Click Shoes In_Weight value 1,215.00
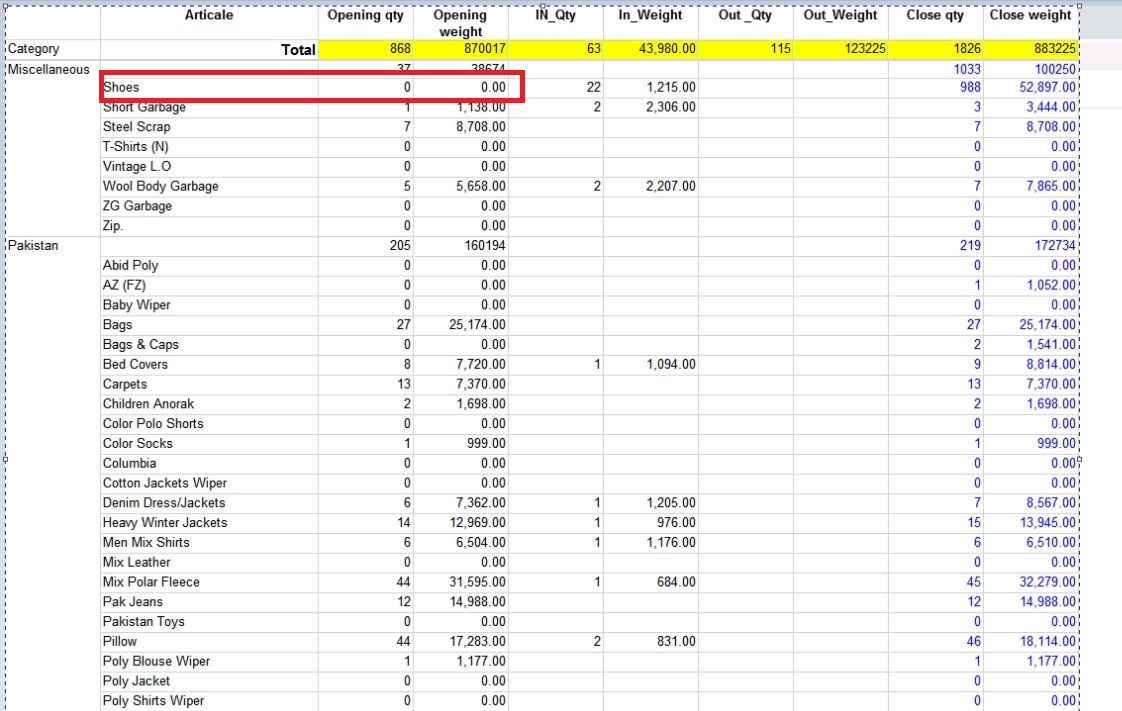Screen dimensions: 1122x711 click(670, 87)
